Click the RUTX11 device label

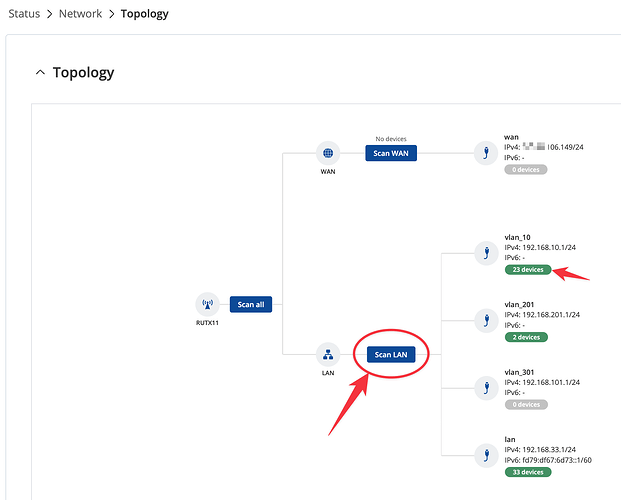pos(207,323)
